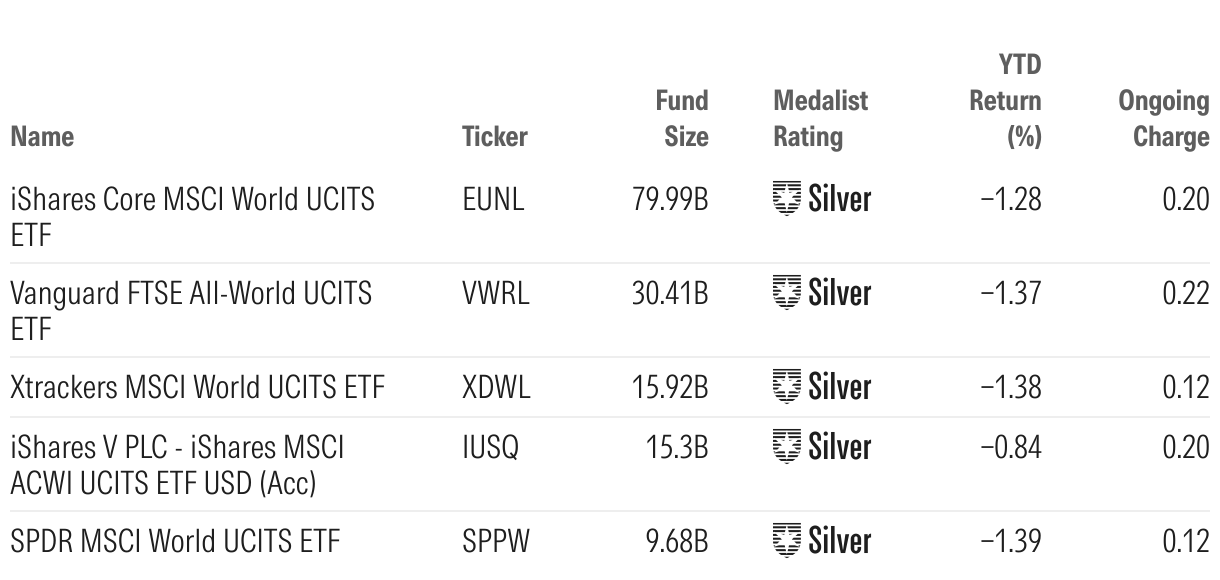Open iShares MSCI ACWI UCITS ETF link
1220x580 pixels.
coord(177,464)
